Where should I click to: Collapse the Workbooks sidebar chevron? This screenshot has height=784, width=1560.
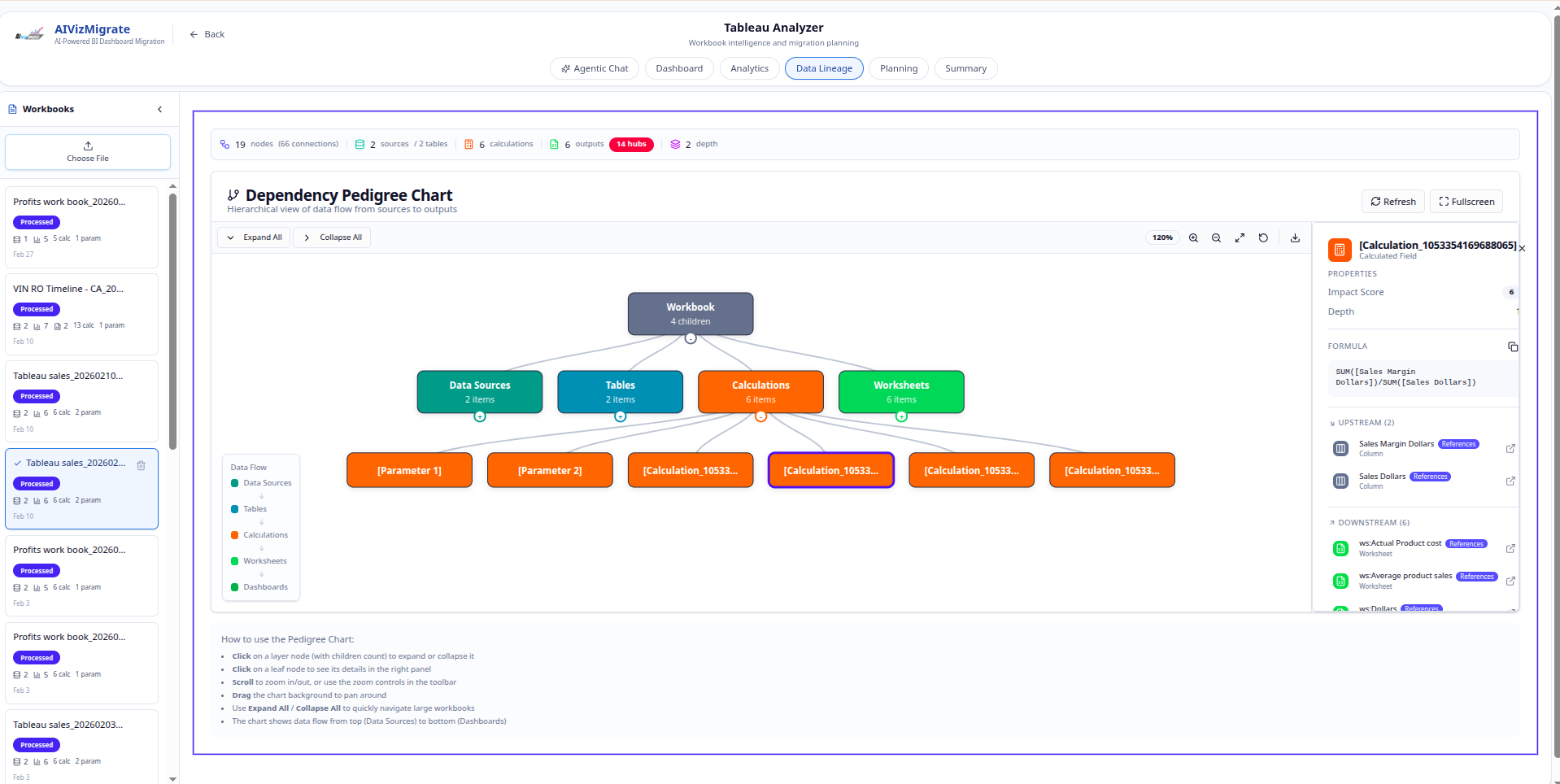(159, 109)
